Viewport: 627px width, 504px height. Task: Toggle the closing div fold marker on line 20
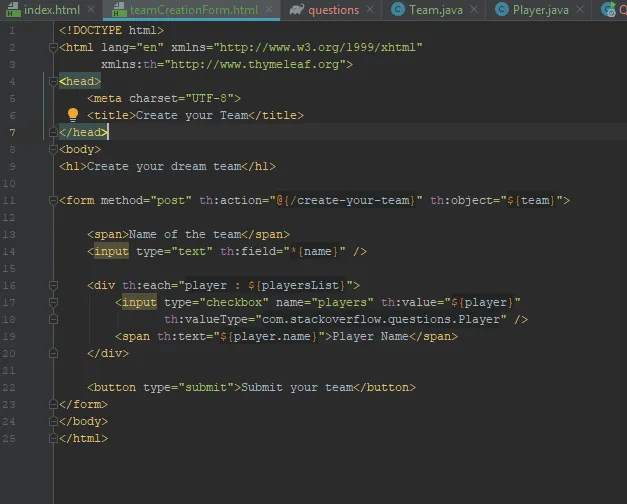coord(53,353)
